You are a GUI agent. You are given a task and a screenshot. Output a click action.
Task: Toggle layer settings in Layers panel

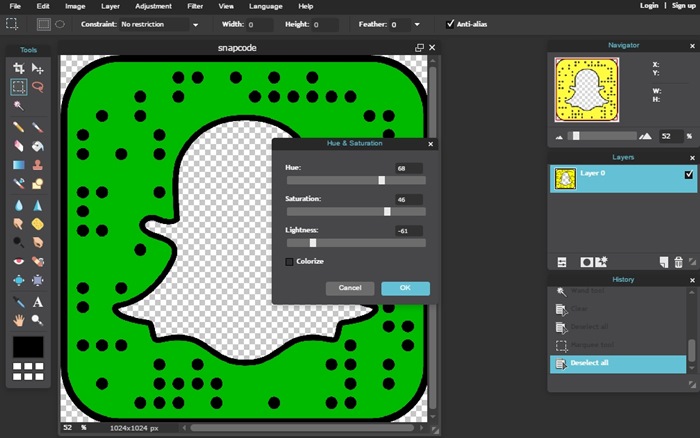562,262
